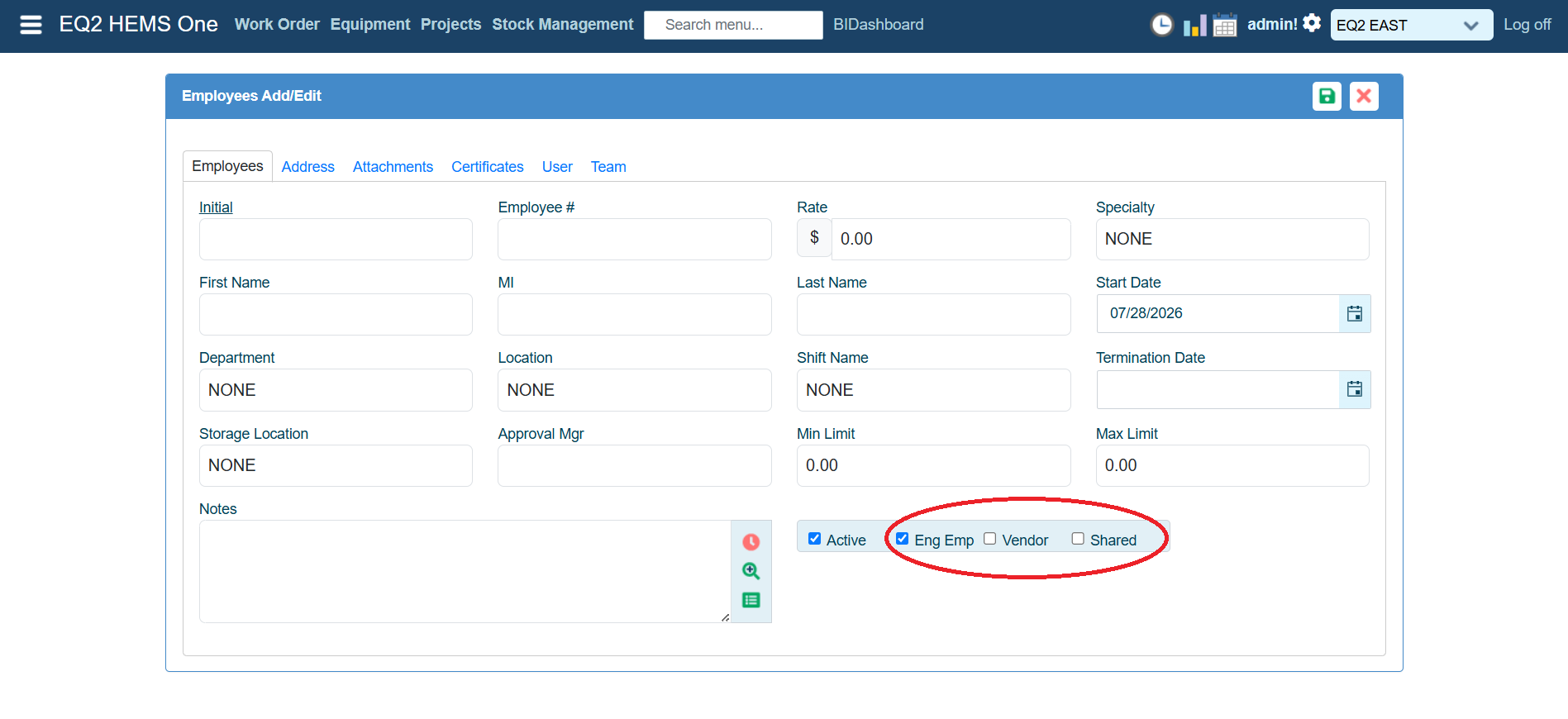The image size is (1568, 719).
Task: Switch to the Team tab
Action: 608,167
